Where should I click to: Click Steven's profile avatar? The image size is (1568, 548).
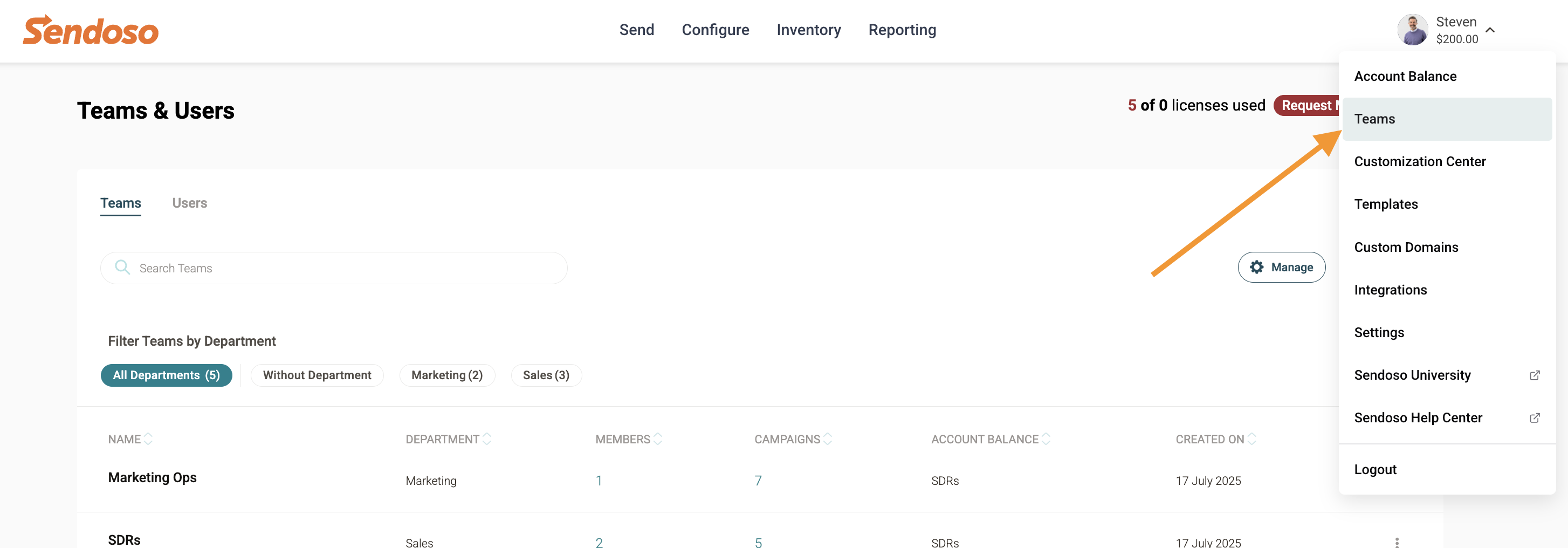click(1412, 30)
